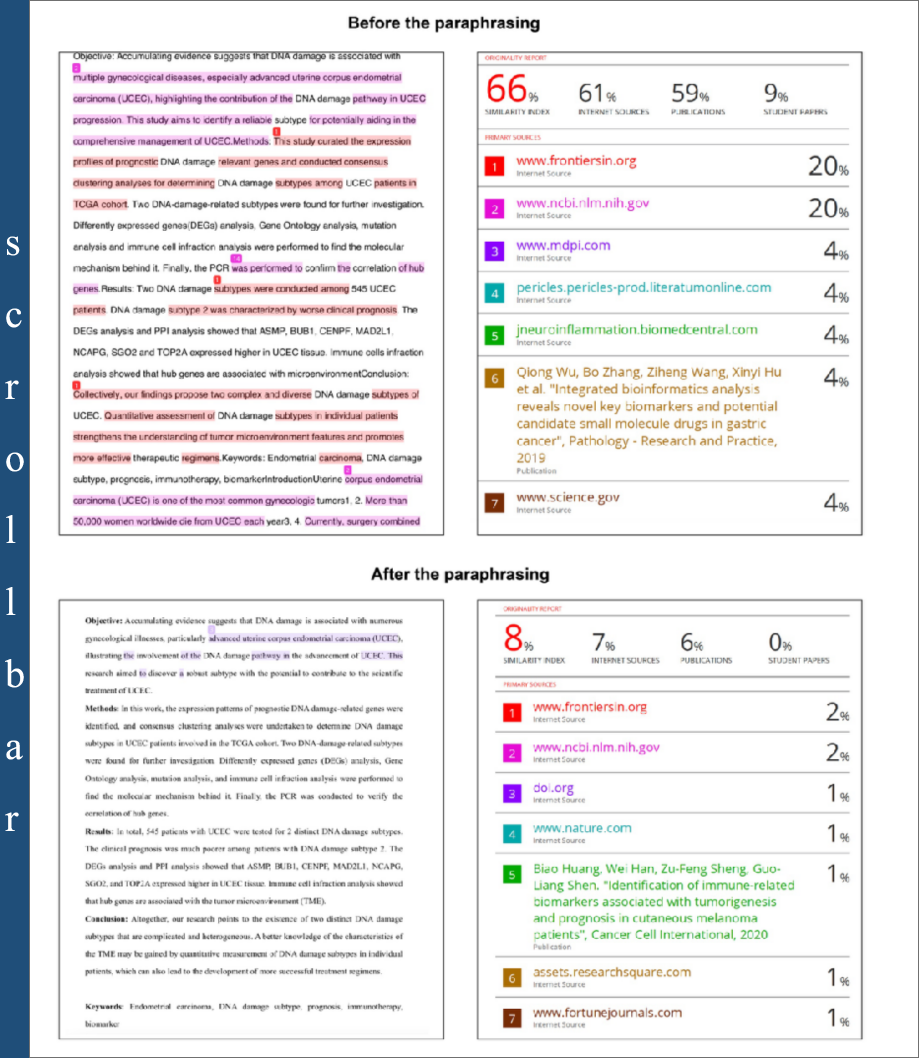Click the 66% similarity index value
Viewport: 919px width, 1058px height.
click(x=512, y=90)
